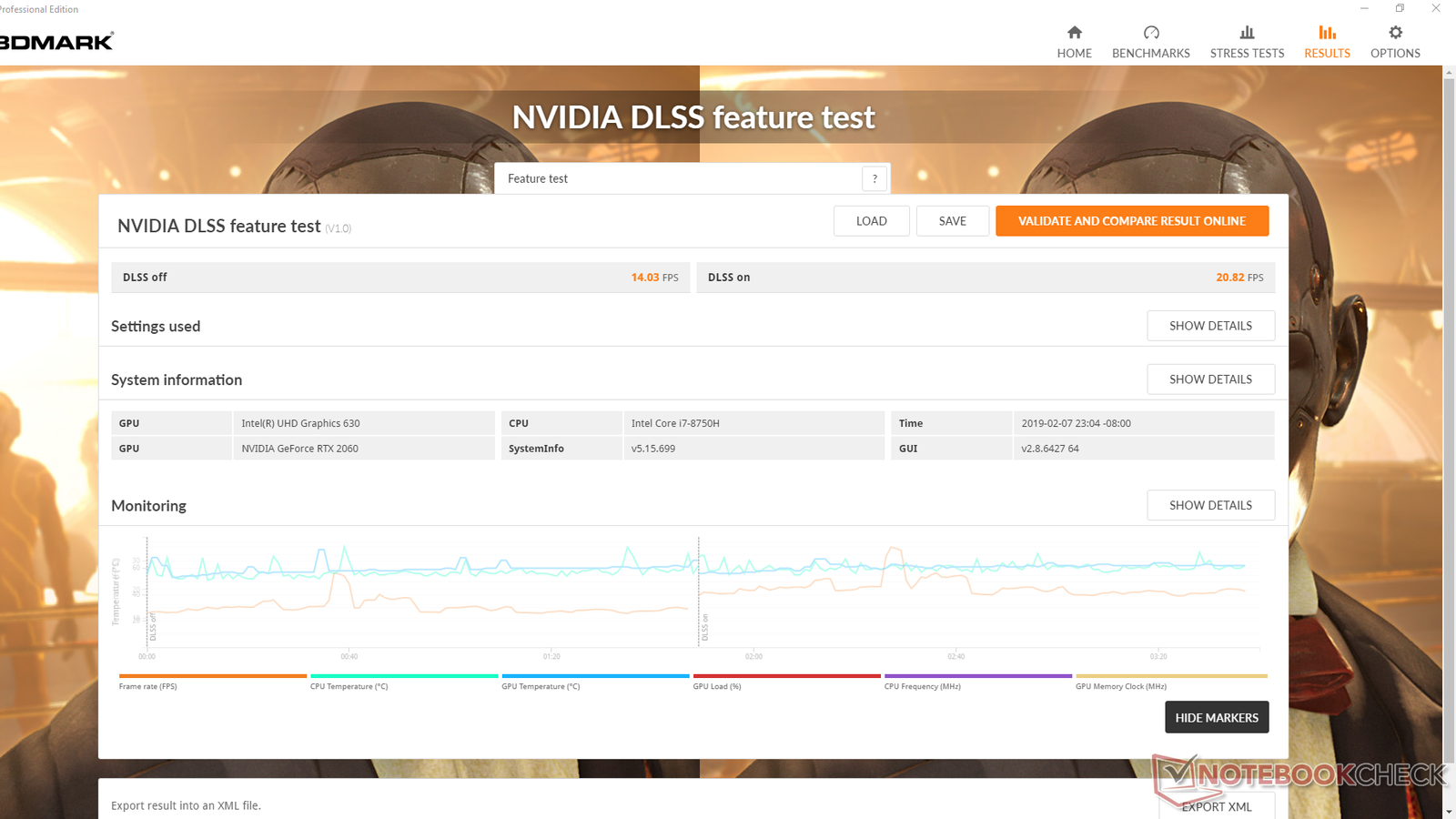Show details for Settings used

point(1210,326)
